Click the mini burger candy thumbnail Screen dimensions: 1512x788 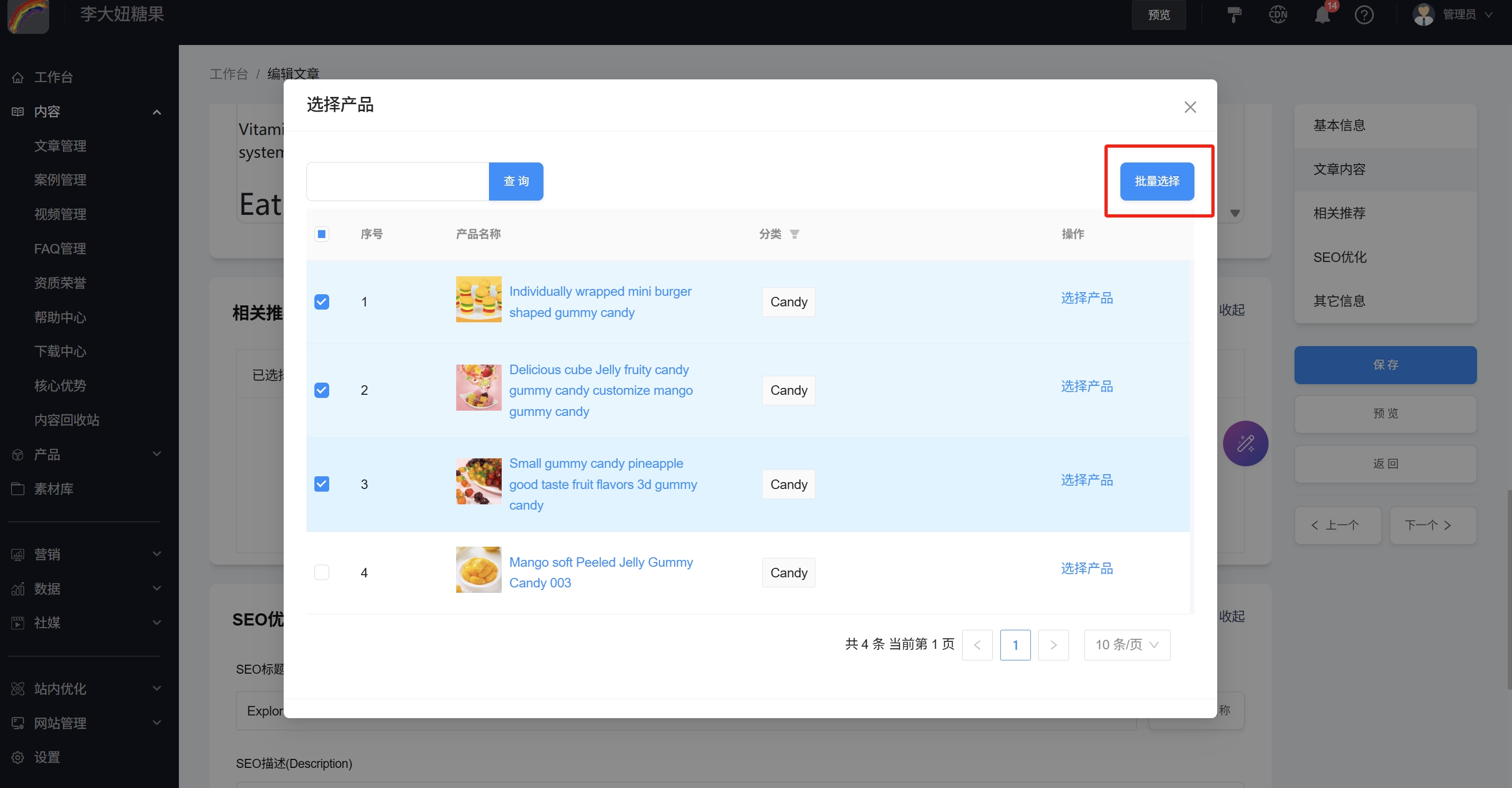(x=478, y=299)
